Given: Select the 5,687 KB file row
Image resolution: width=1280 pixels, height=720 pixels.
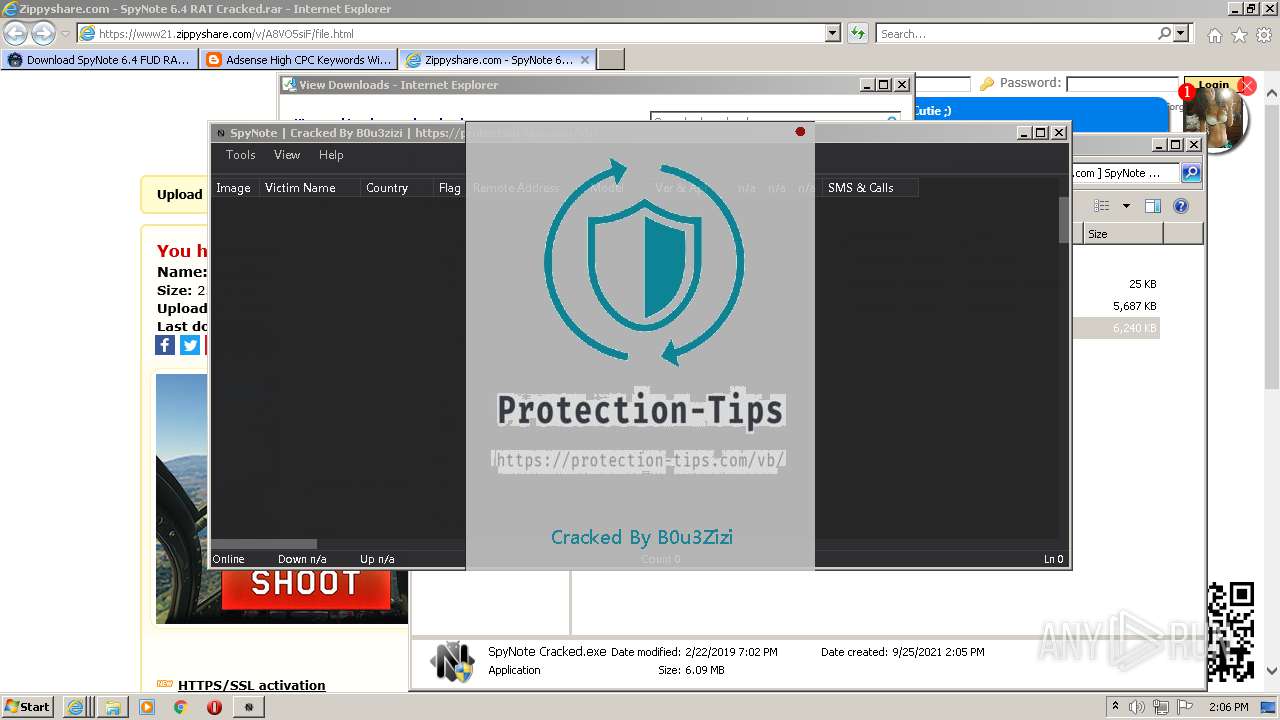Looking at the screenshot, I should pos(1116,306).
